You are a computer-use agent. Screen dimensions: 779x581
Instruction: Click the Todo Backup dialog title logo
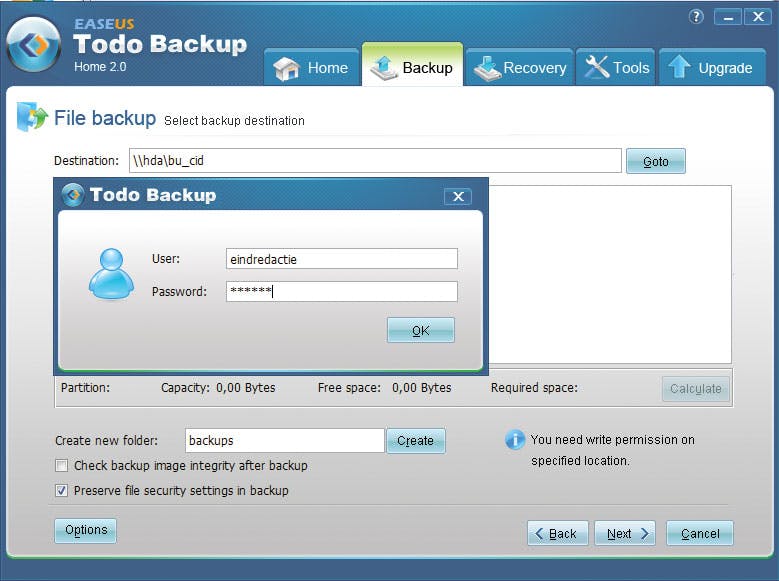tap(73, 195)
